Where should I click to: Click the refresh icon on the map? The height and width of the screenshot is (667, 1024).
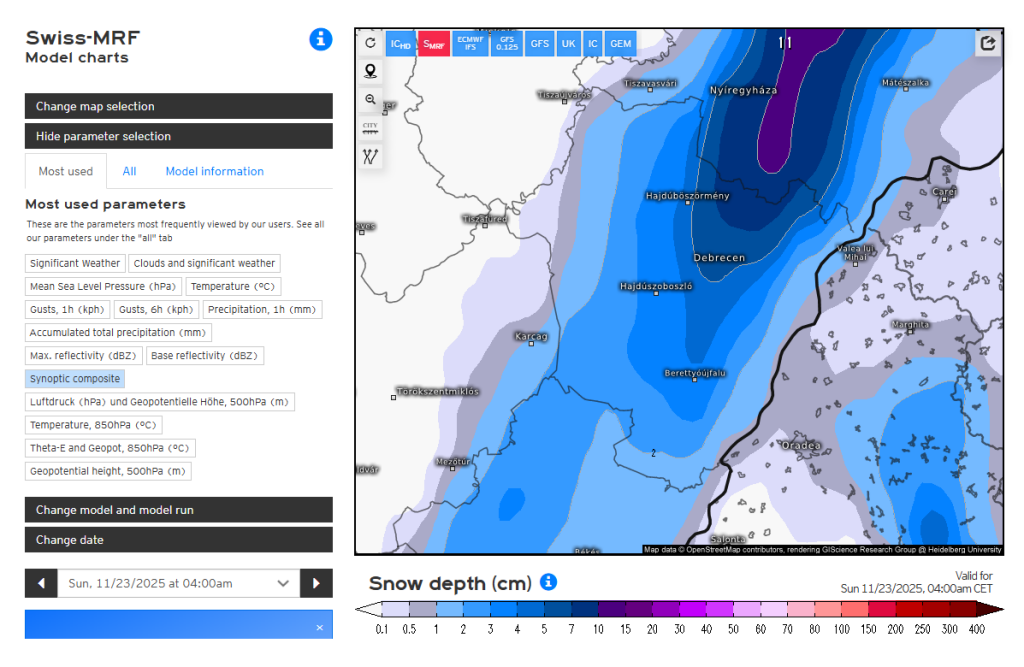370,43
